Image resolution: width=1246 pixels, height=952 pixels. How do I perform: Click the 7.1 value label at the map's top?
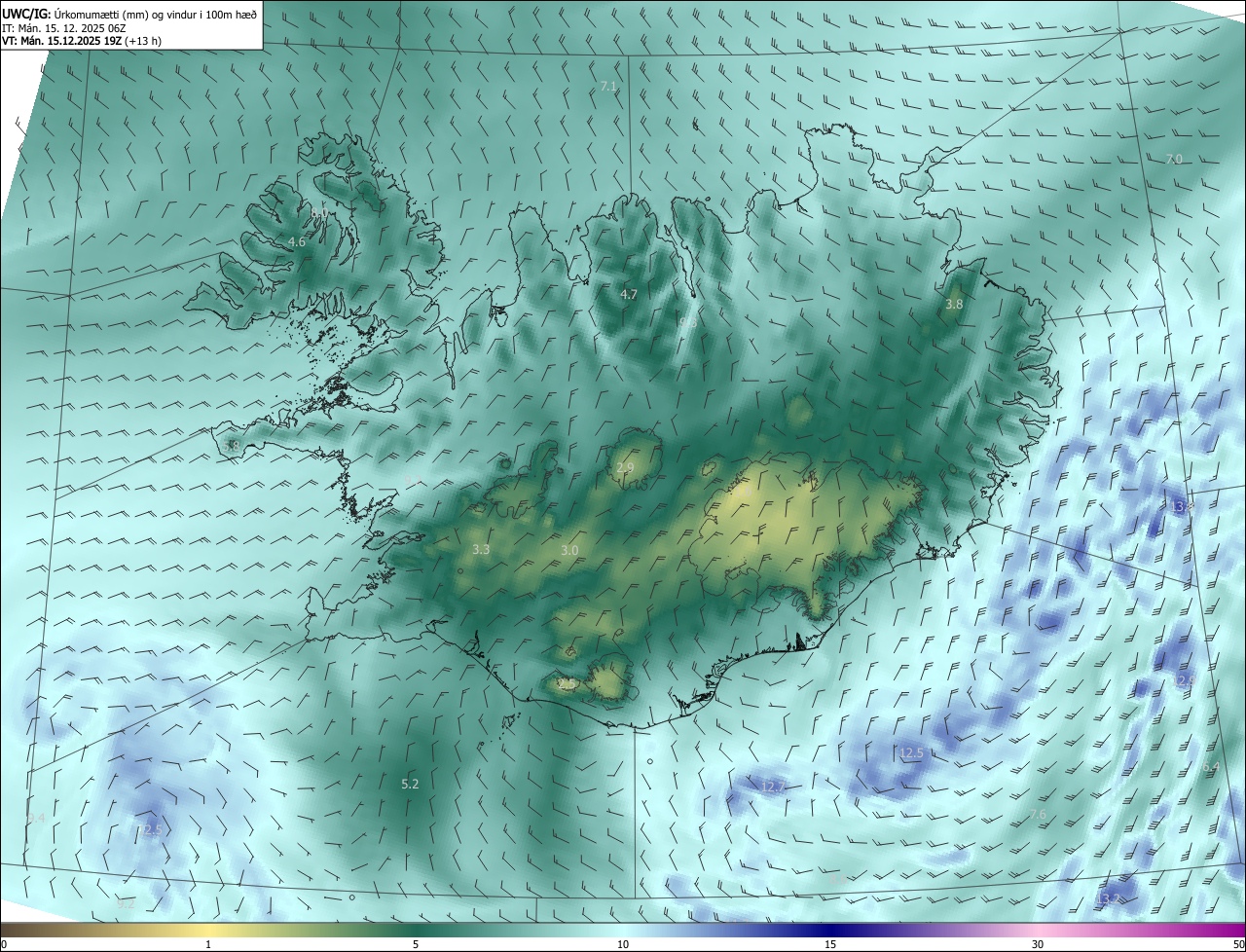point(608,87)
